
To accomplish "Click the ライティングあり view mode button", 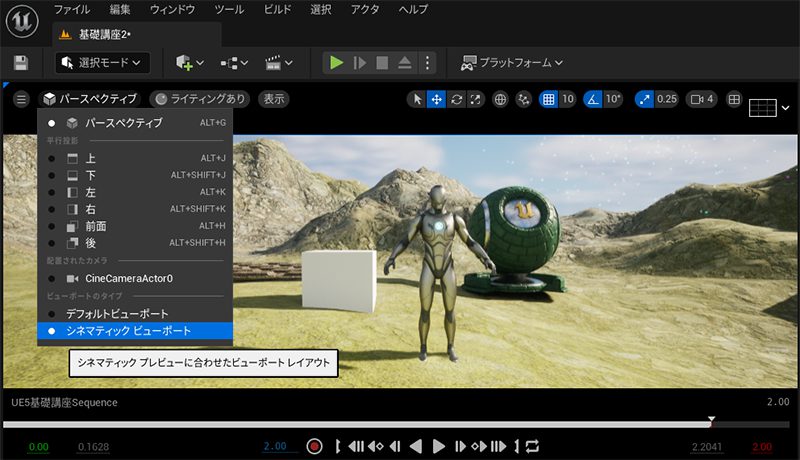I will click(200, 99).
